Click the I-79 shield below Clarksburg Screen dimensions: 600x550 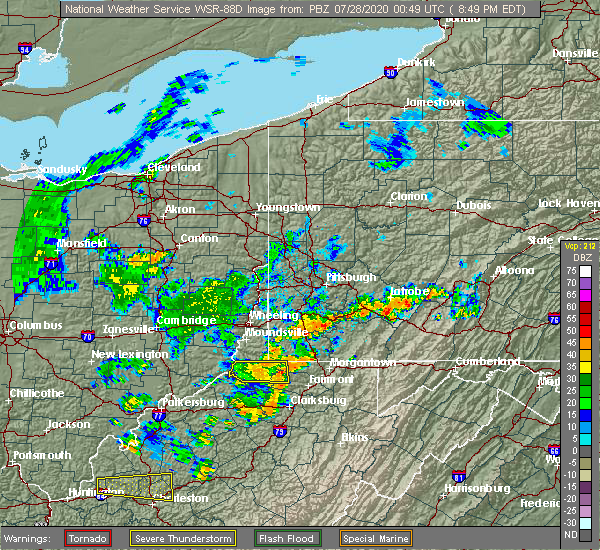(x=280, y=431)
